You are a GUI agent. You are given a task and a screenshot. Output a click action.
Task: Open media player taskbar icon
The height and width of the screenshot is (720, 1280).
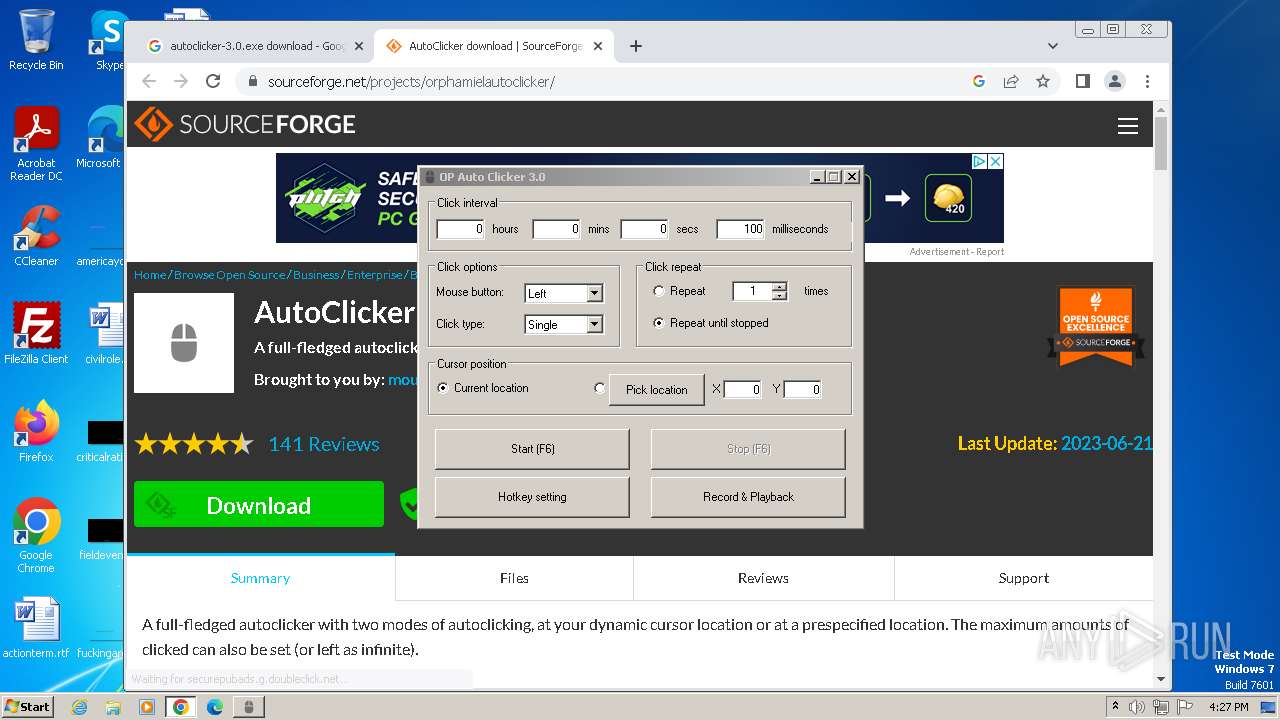(147, 707)
